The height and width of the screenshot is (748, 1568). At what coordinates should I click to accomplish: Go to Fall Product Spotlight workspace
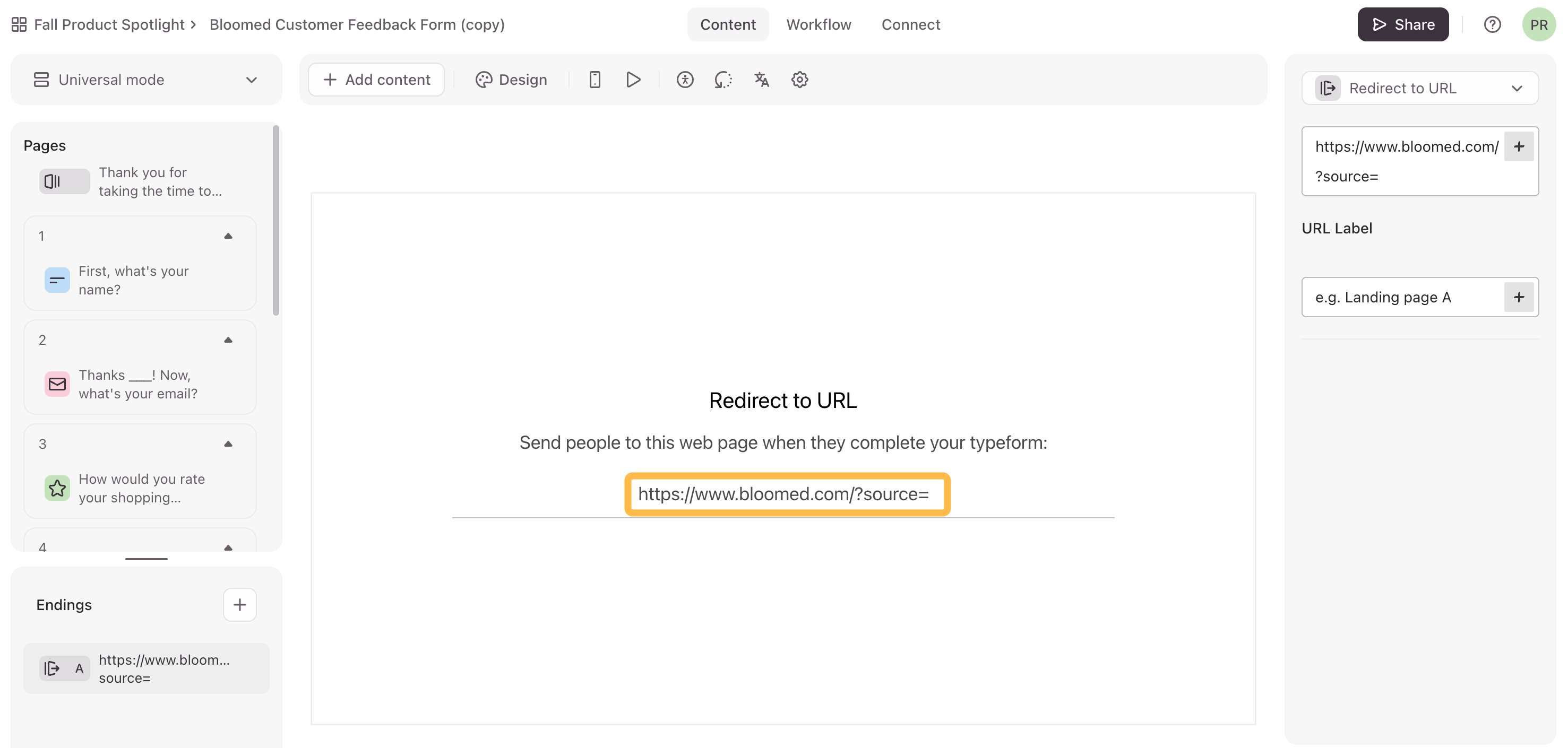pyautogui.click(x=109, y=24)
